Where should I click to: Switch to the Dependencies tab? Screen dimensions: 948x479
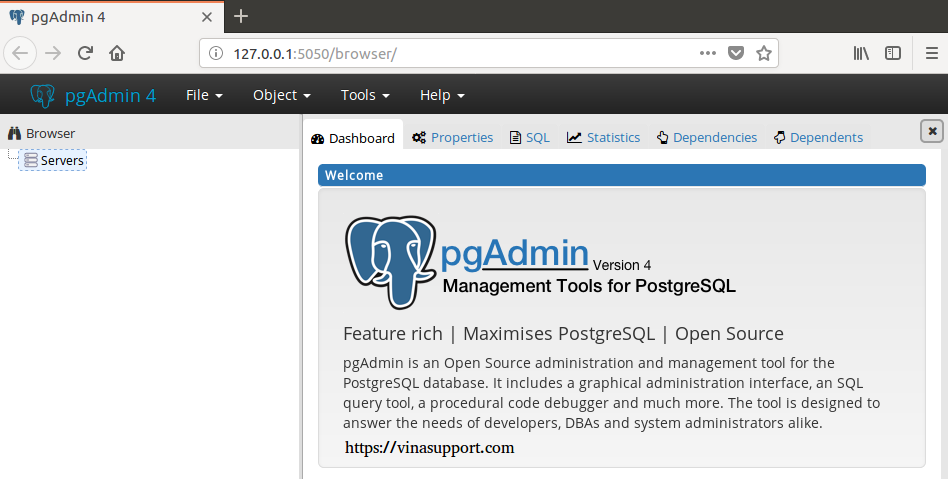707,137
